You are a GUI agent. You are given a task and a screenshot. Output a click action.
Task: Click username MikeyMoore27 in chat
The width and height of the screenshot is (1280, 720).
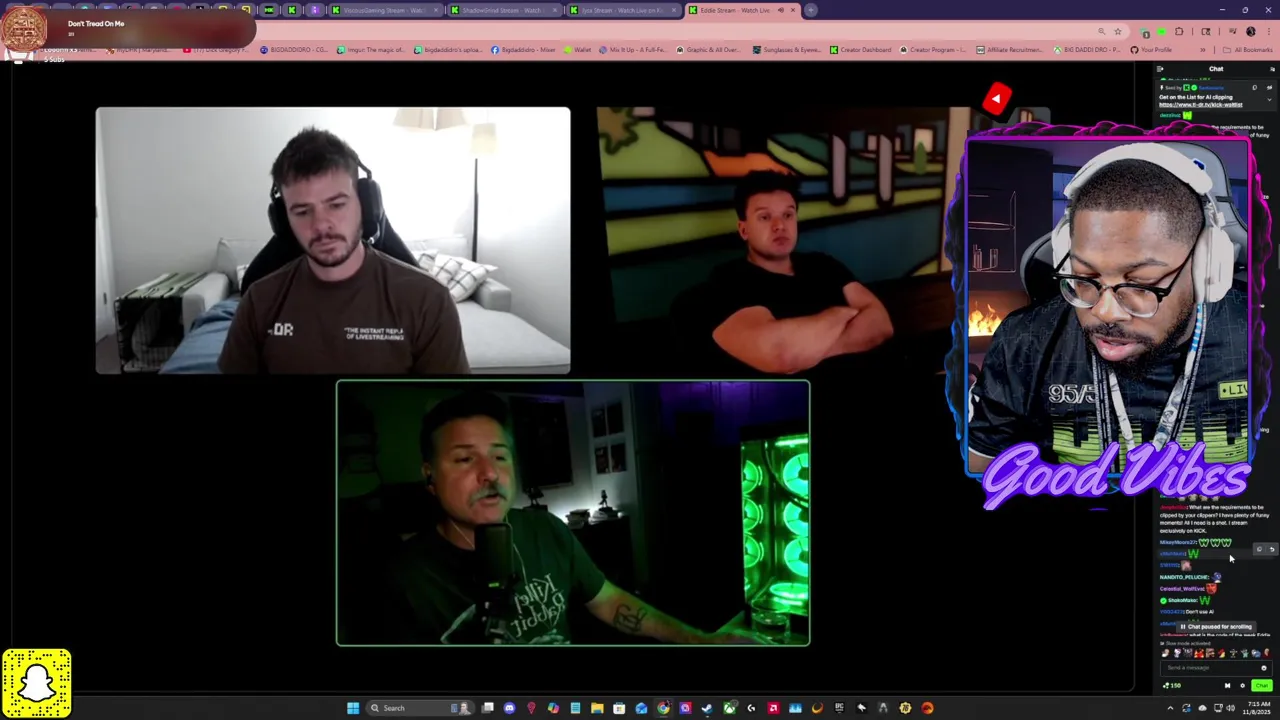(1178, 542)
